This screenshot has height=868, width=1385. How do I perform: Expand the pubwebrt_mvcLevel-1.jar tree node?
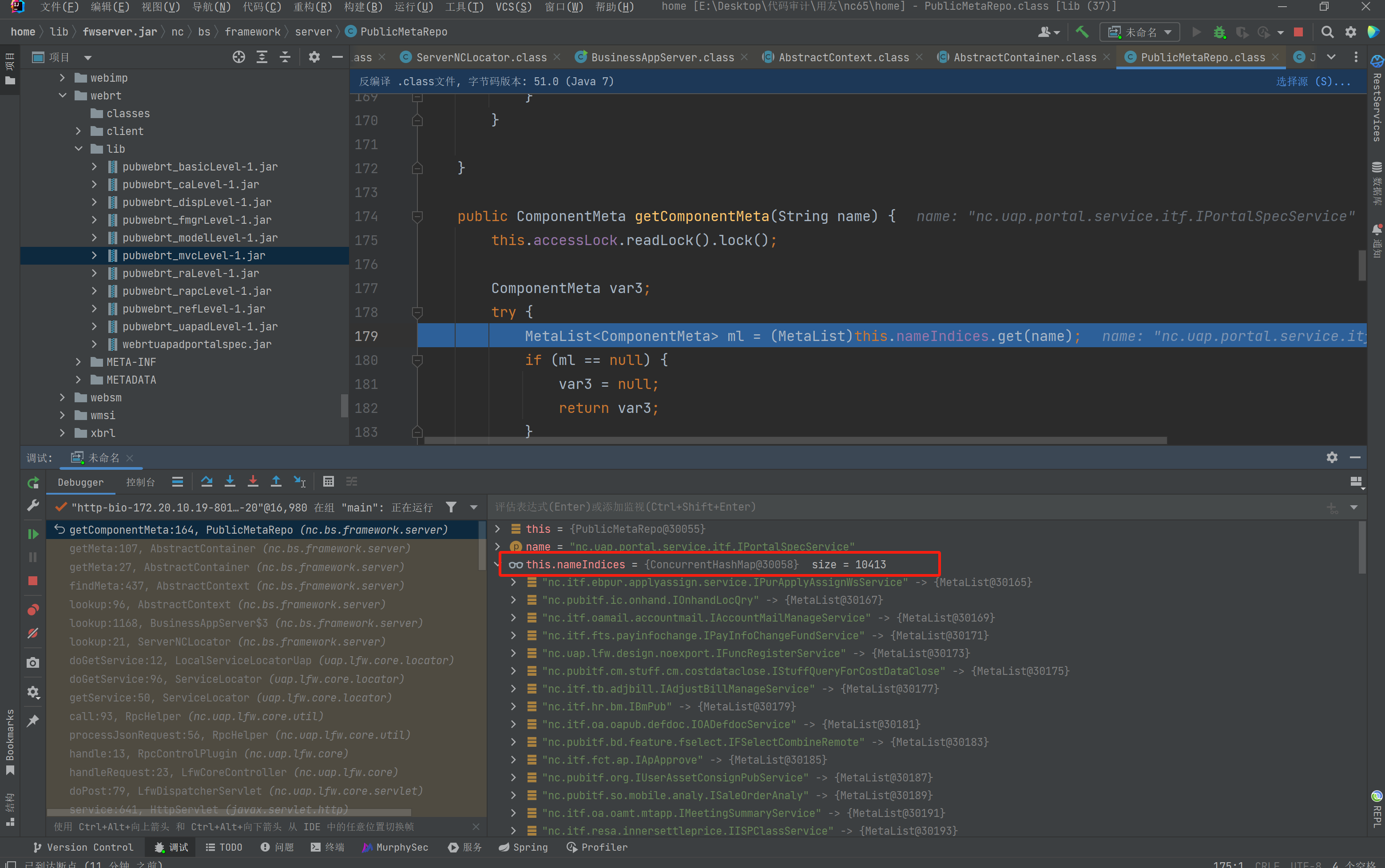(x=94, y=255)
